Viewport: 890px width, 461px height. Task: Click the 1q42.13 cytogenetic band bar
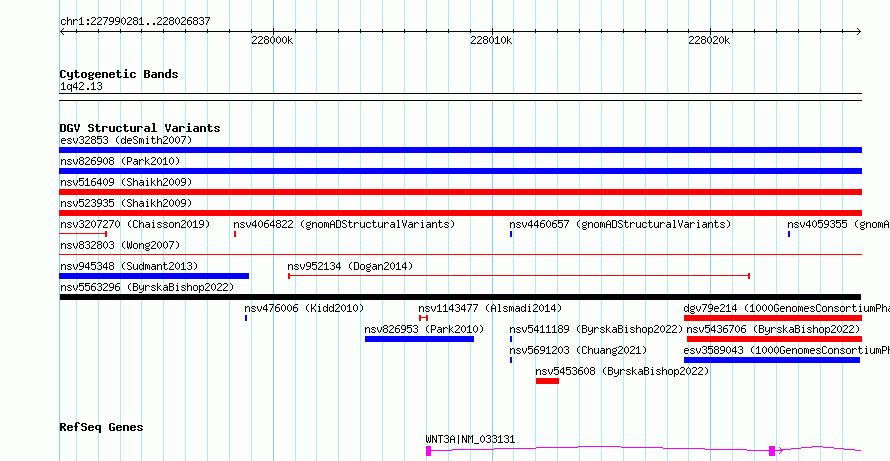pyautogui.click(x=460, y=97)
